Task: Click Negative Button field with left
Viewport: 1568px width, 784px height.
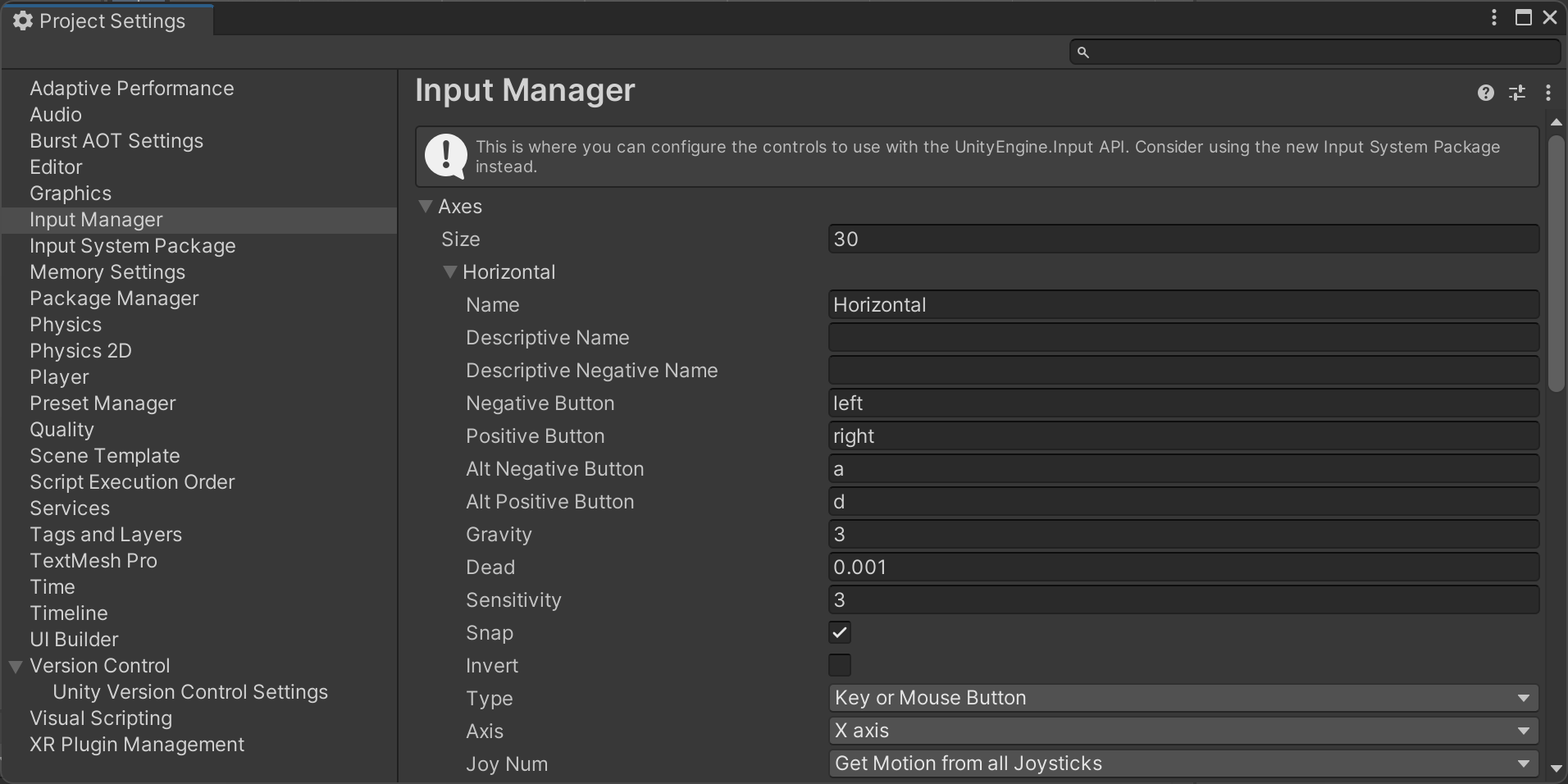Action: [x=1183, y=403]
